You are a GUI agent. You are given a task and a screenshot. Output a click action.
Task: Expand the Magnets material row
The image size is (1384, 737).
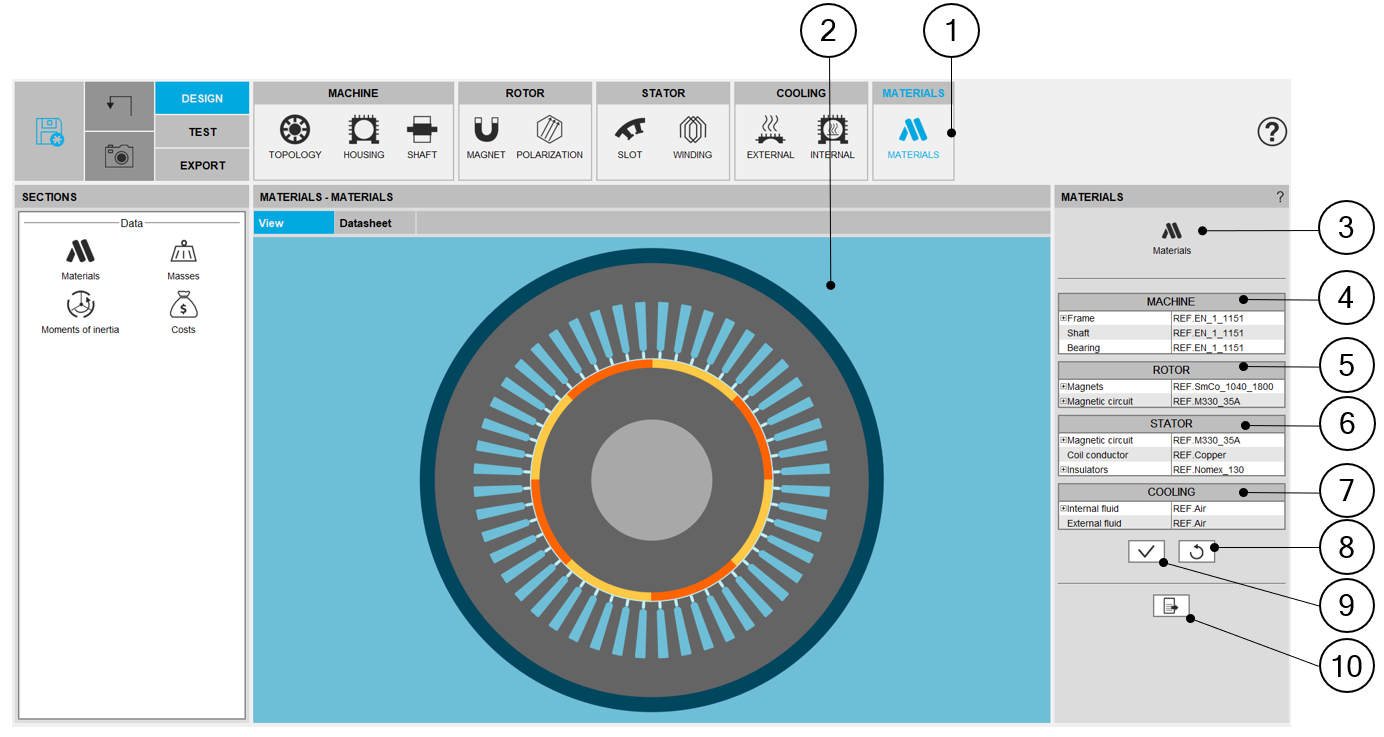[1064, 387]
